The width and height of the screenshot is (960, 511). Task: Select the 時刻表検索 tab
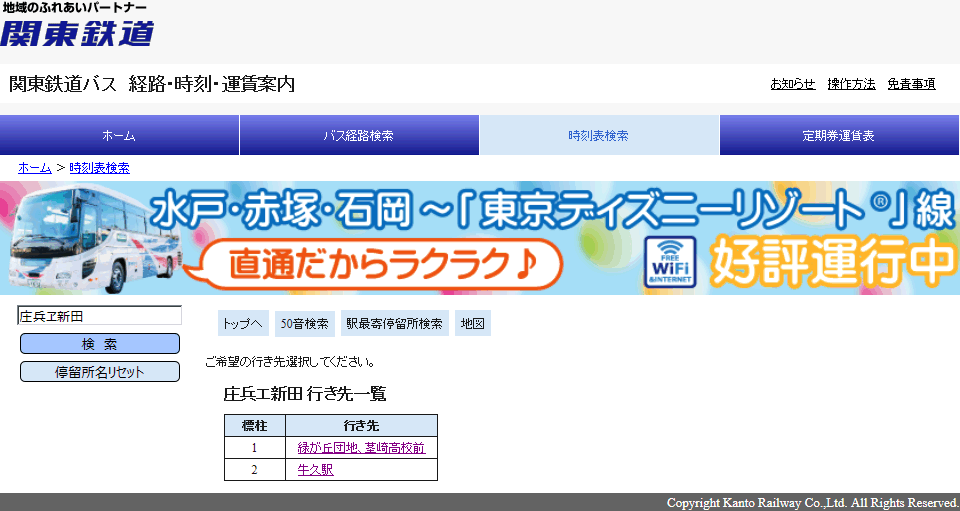(599, 135)
